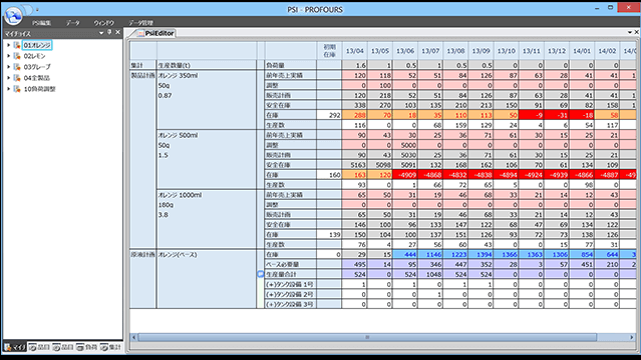Pin the マイチョイス panel

[x=109, y=32]
